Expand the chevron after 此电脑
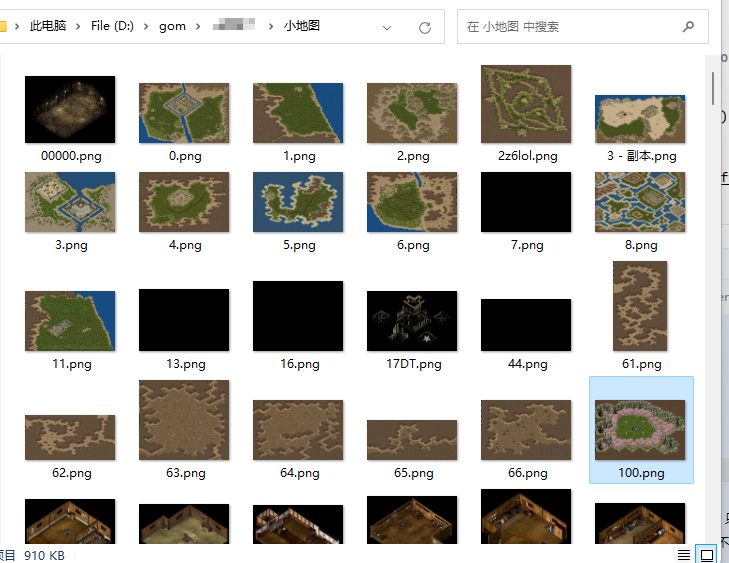Image resolution: width=729 pixels, height=563 pixels. (78, 26)
